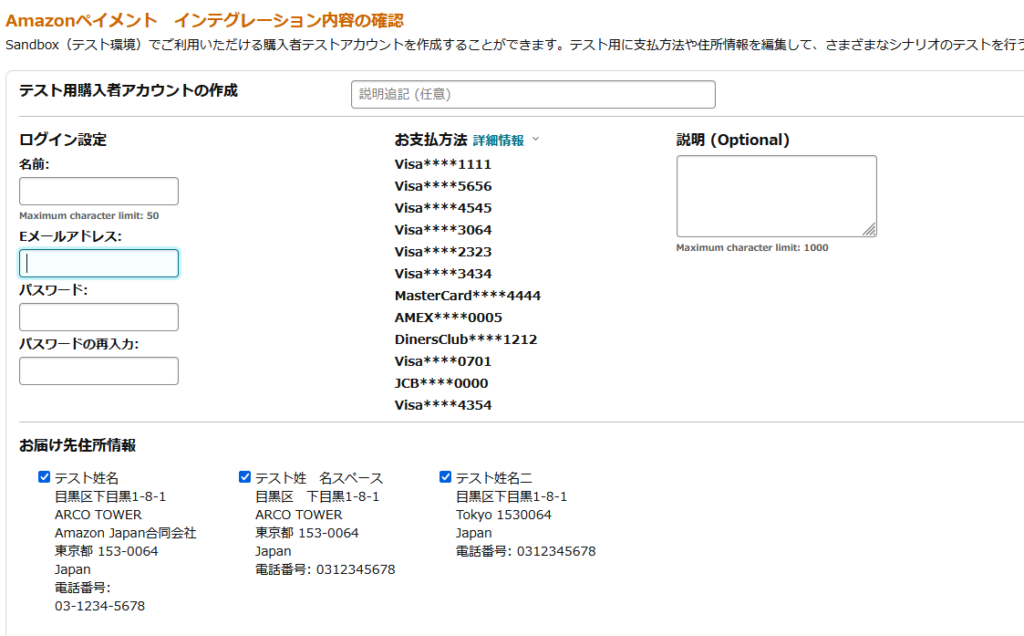
Task: Click the 説明追記 (任意) text box
Action: click(x=533, y=94)
